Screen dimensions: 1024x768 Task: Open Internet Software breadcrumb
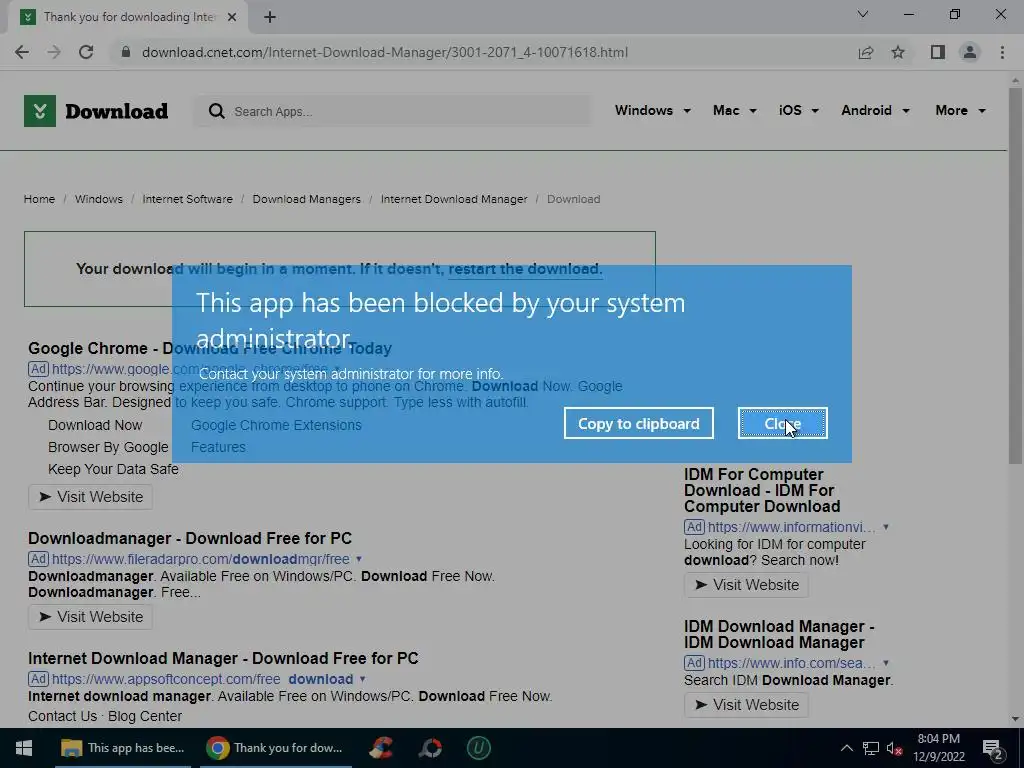click(x=187, y=199)
